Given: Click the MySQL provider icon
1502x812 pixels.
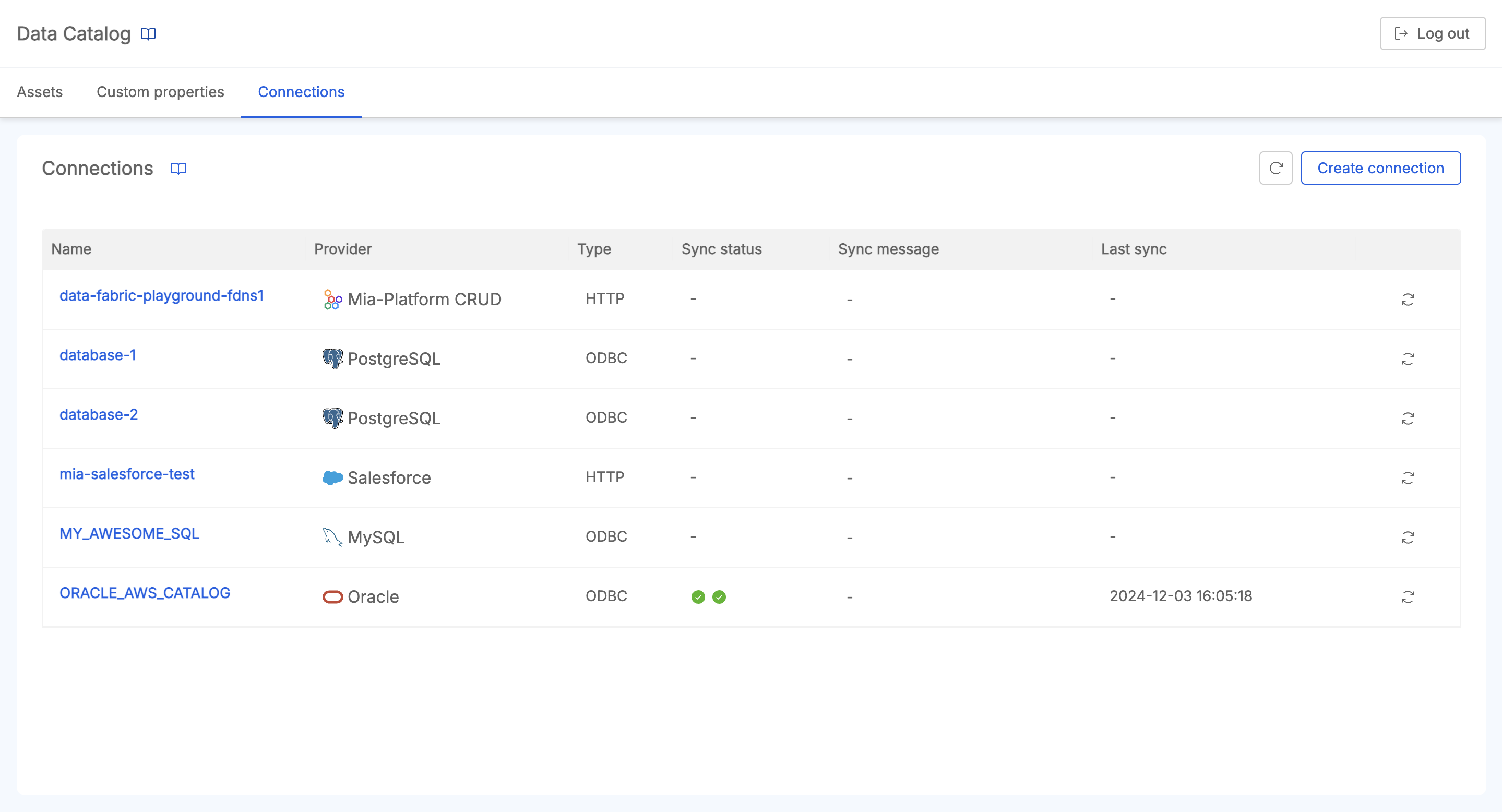Looking at the screenshot, I should (x=332, y=537).
